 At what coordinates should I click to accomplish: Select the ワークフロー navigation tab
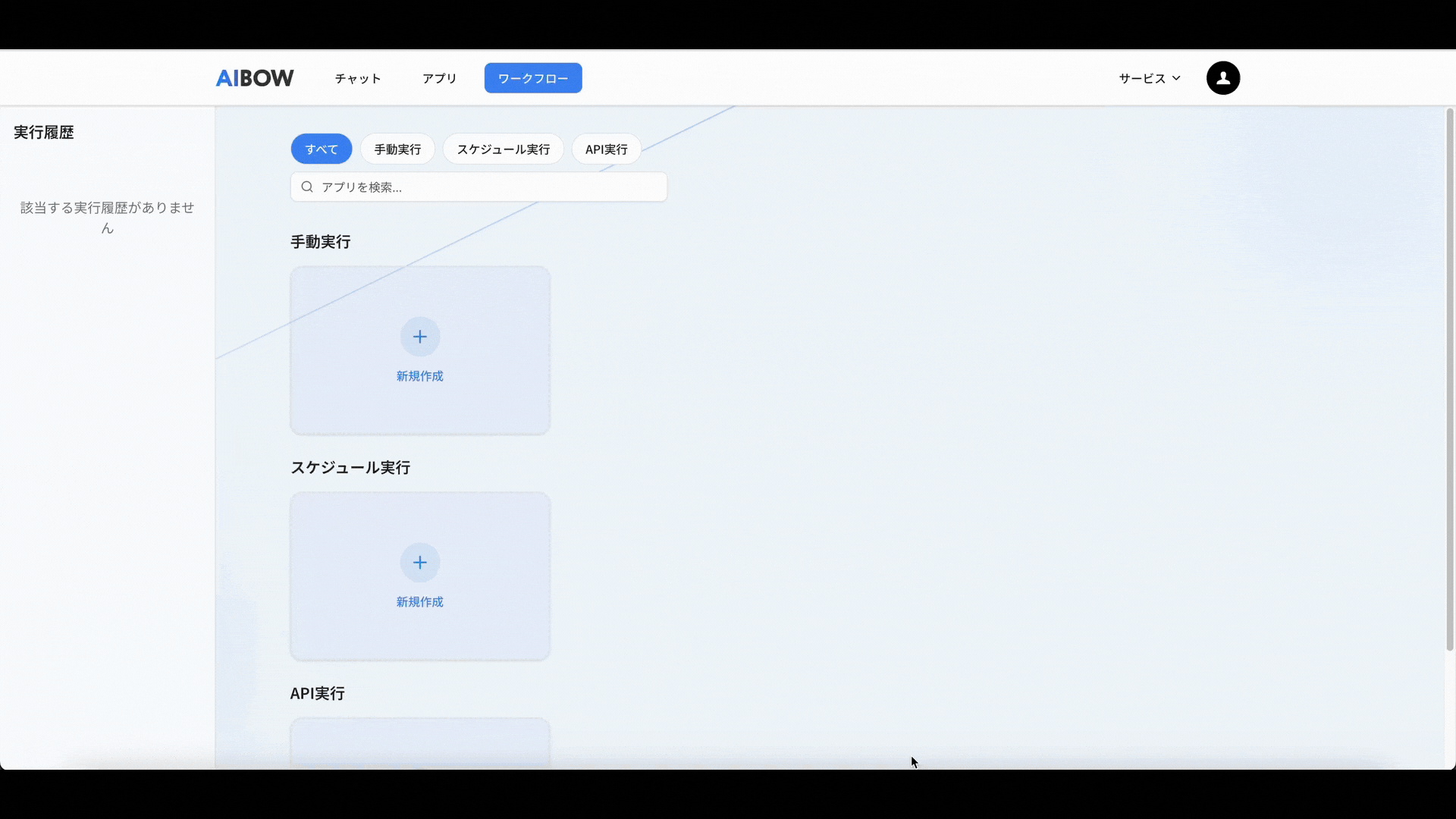pyautogui.click(x=533, y=78)
